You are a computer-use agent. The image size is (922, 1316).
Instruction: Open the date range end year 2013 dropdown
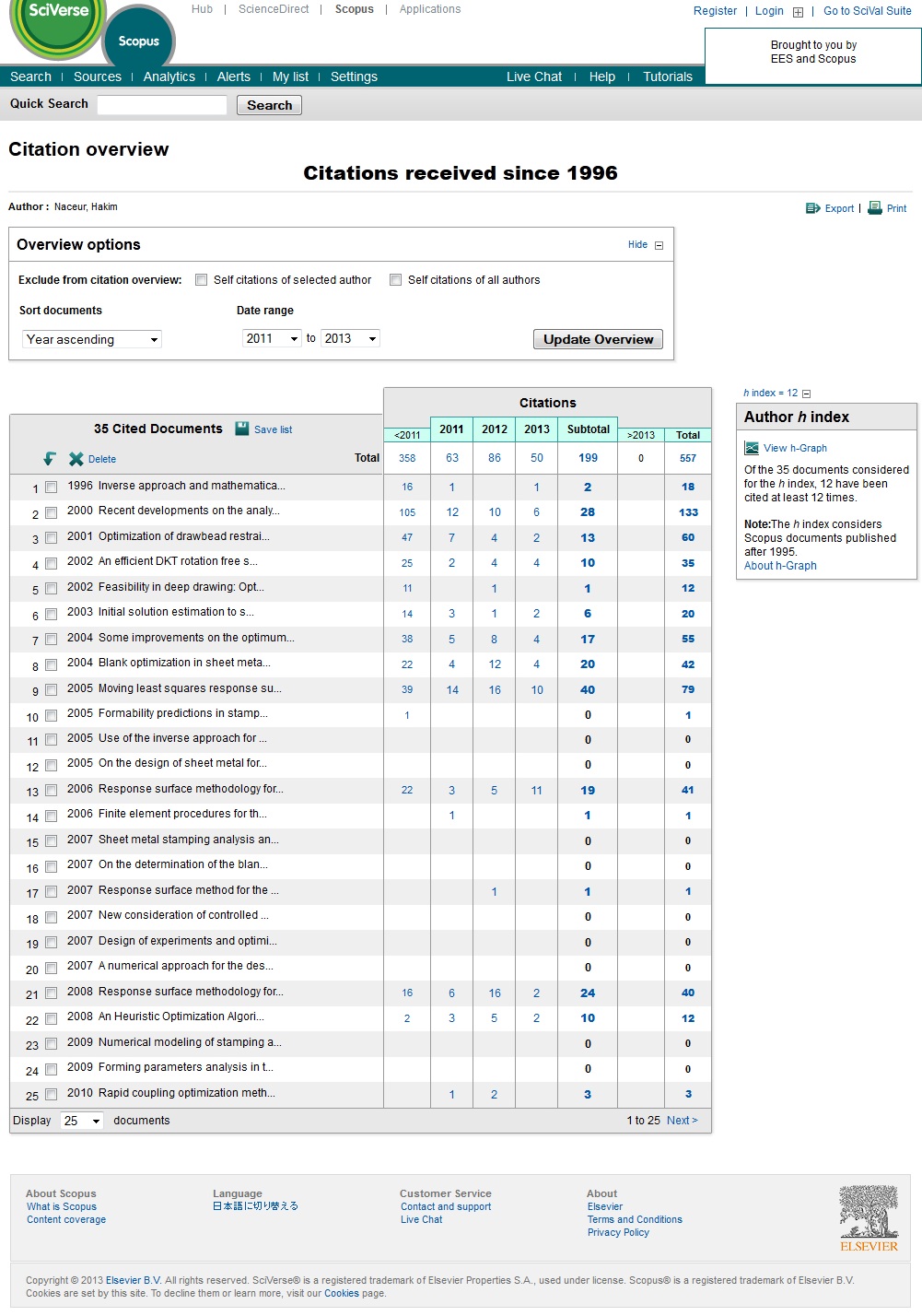[350, 338]
